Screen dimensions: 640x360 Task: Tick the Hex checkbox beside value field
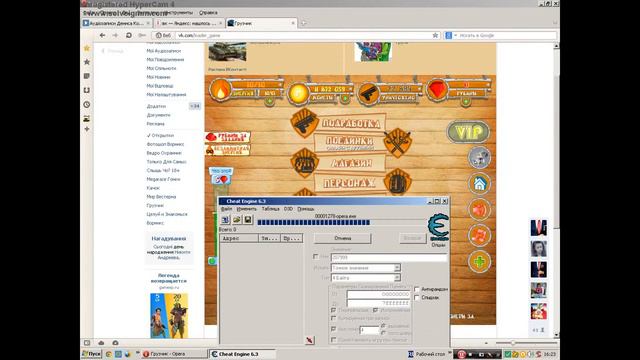tap(316, 257)
